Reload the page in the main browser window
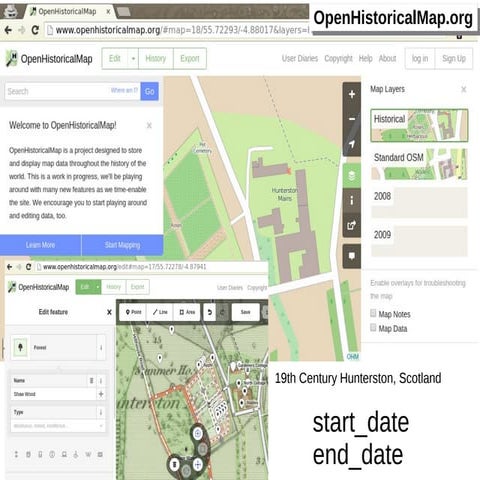480x480 pixels. pyautogui.click(x=35, y=30)
